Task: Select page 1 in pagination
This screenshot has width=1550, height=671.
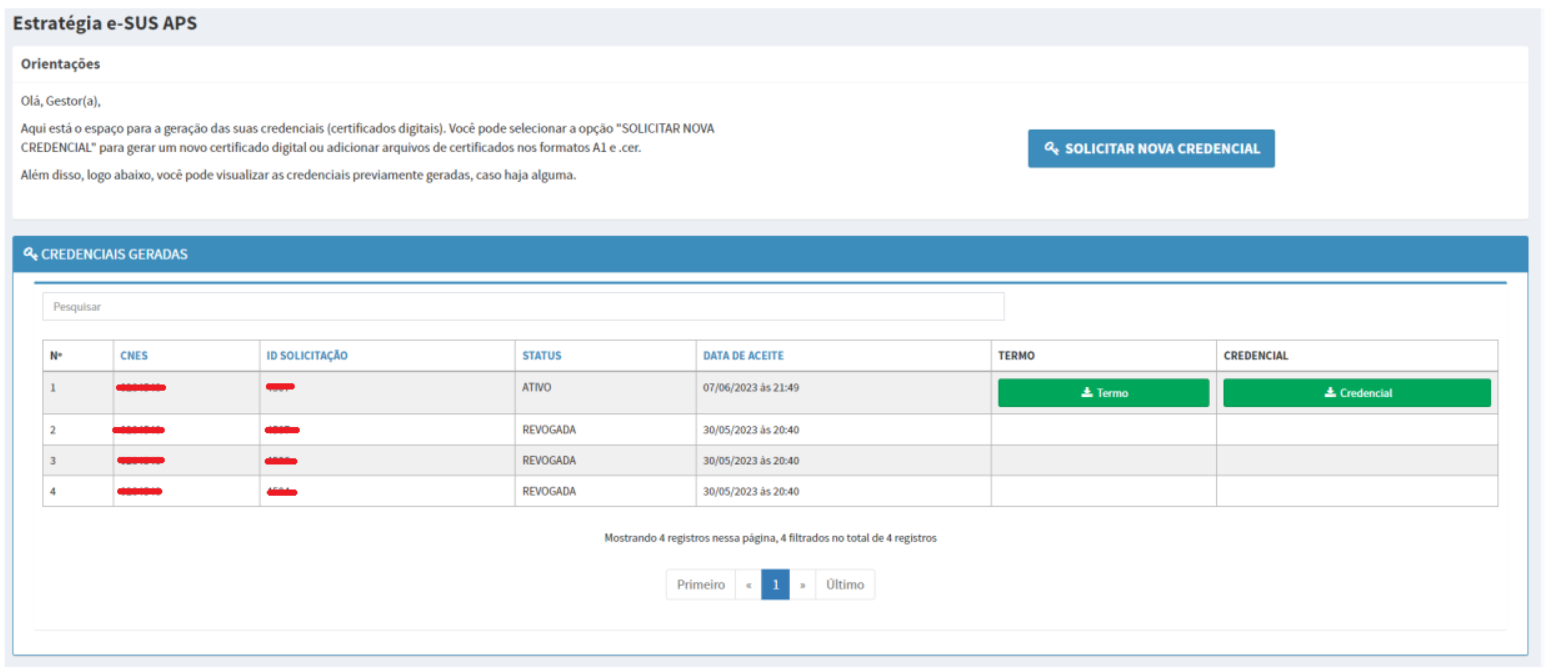Action: [775, 585]
